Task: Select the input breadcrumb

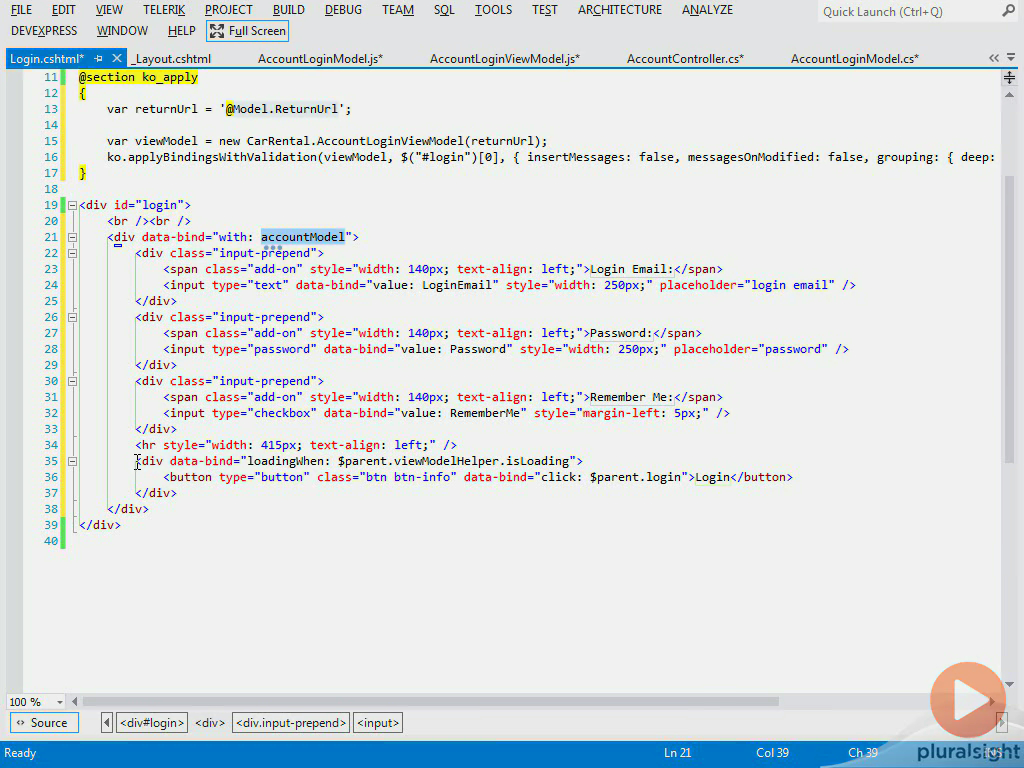Action: (377, 723)
